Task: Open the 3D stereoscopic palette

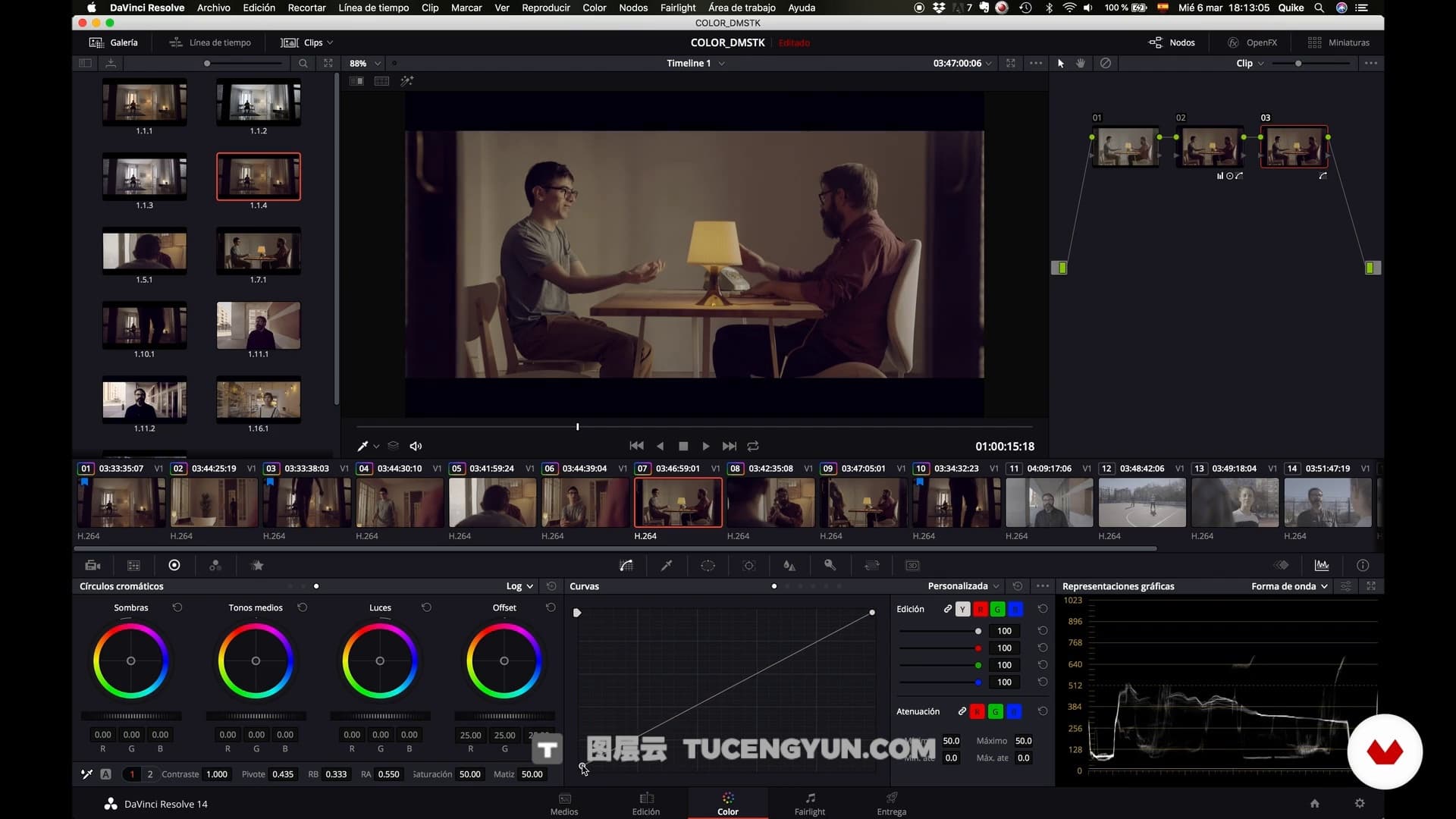Action: tap(912, 565)
